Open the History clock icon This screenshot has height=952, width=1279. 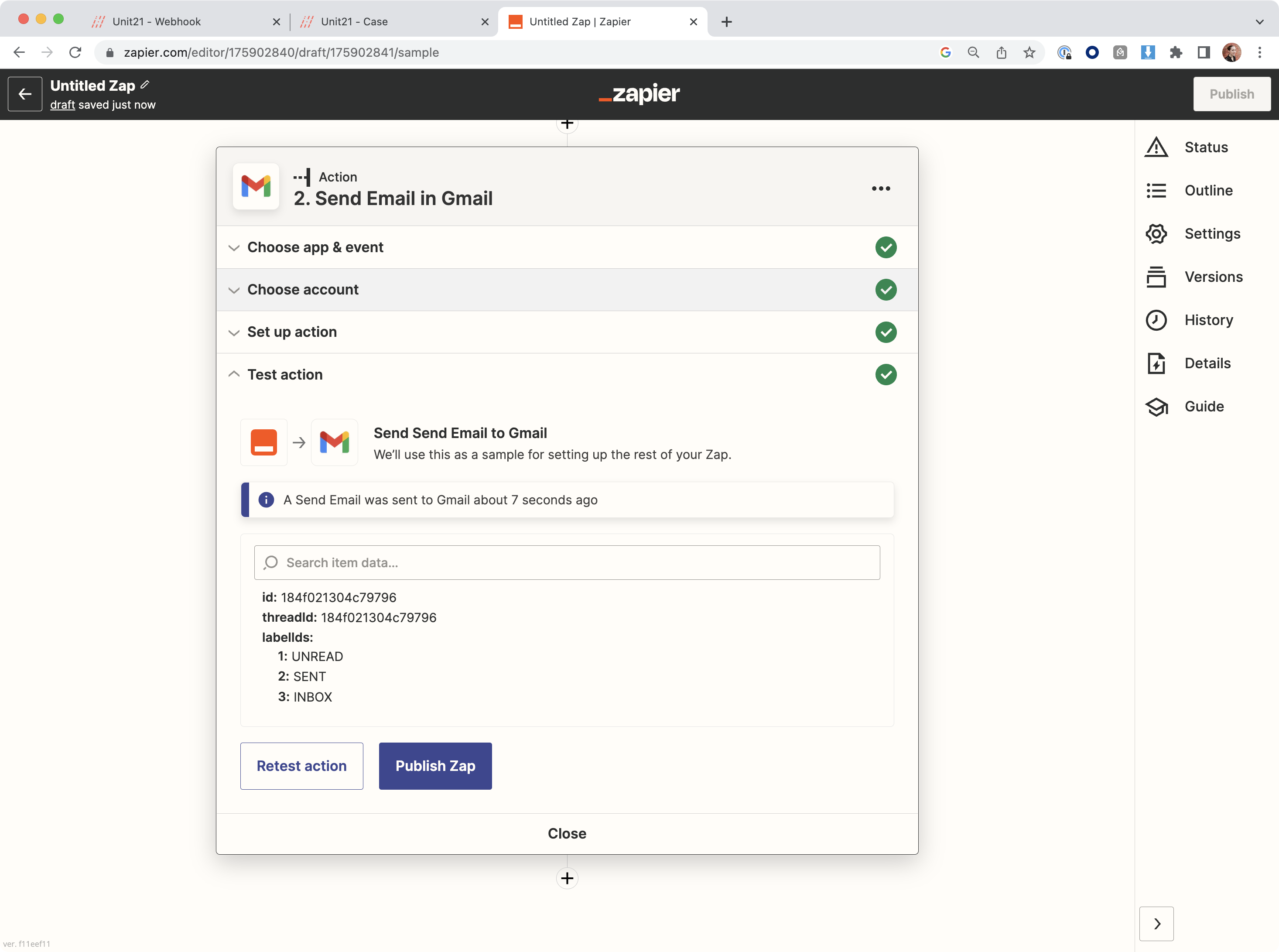click(1156, 320)
